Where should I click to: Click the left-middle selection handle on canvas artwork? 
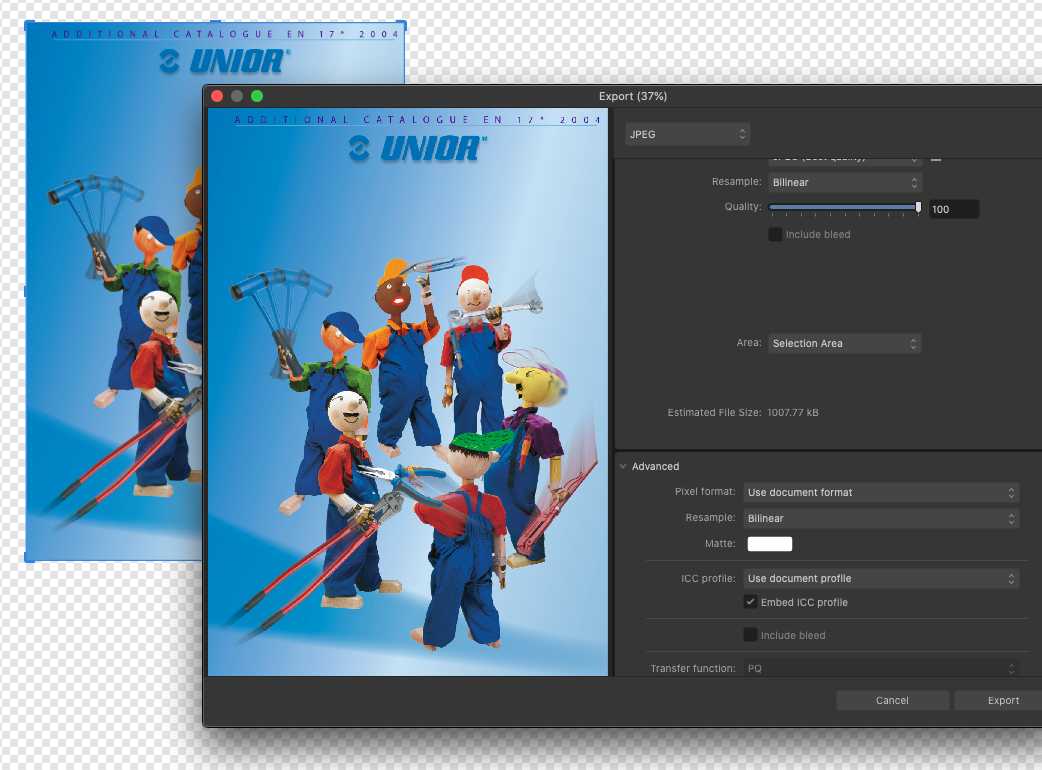tap(27, 291)
